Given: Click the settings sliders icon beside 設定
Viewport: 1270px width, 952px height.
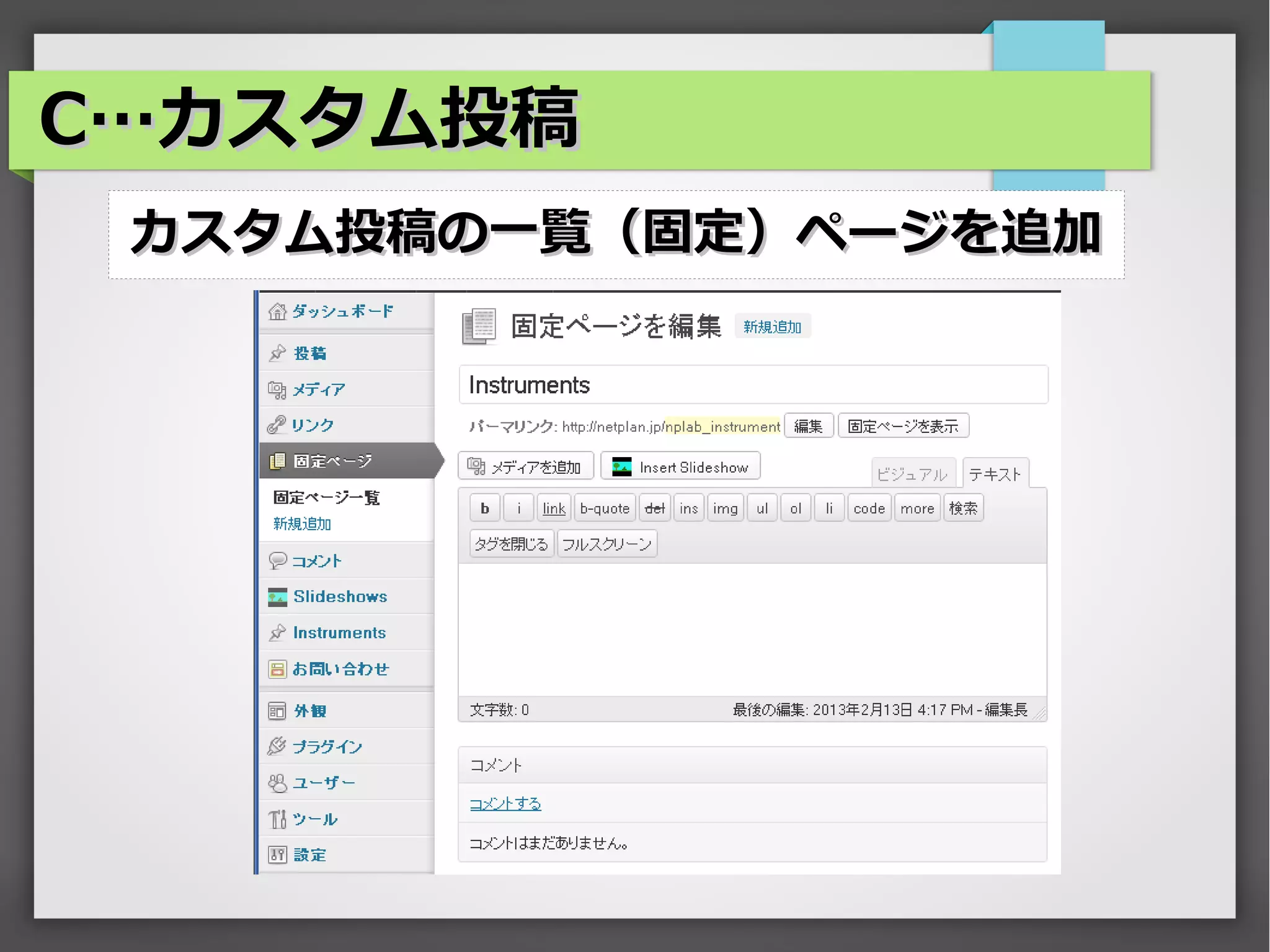Looking at the screenshot, I should pos(277,855).
